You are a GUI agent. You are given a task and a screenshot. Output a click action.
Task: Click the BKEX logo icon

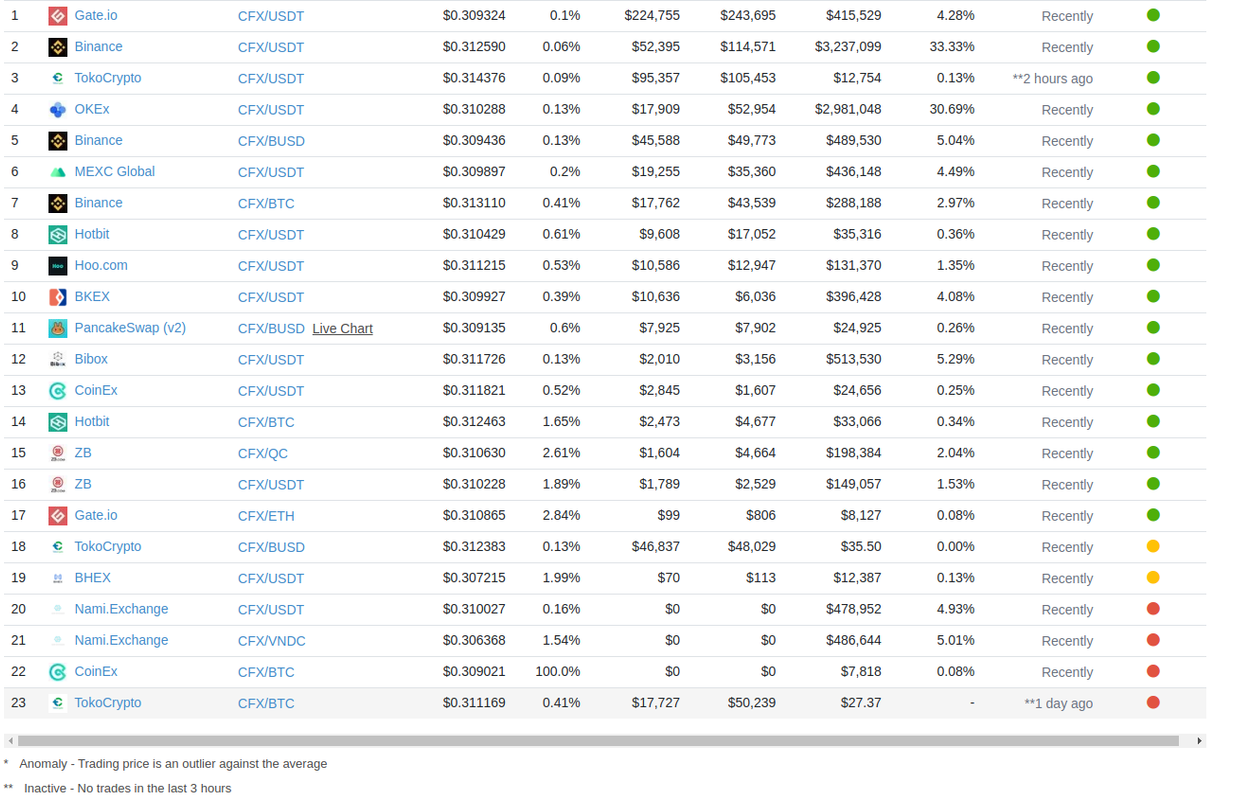tap(58, 297)
